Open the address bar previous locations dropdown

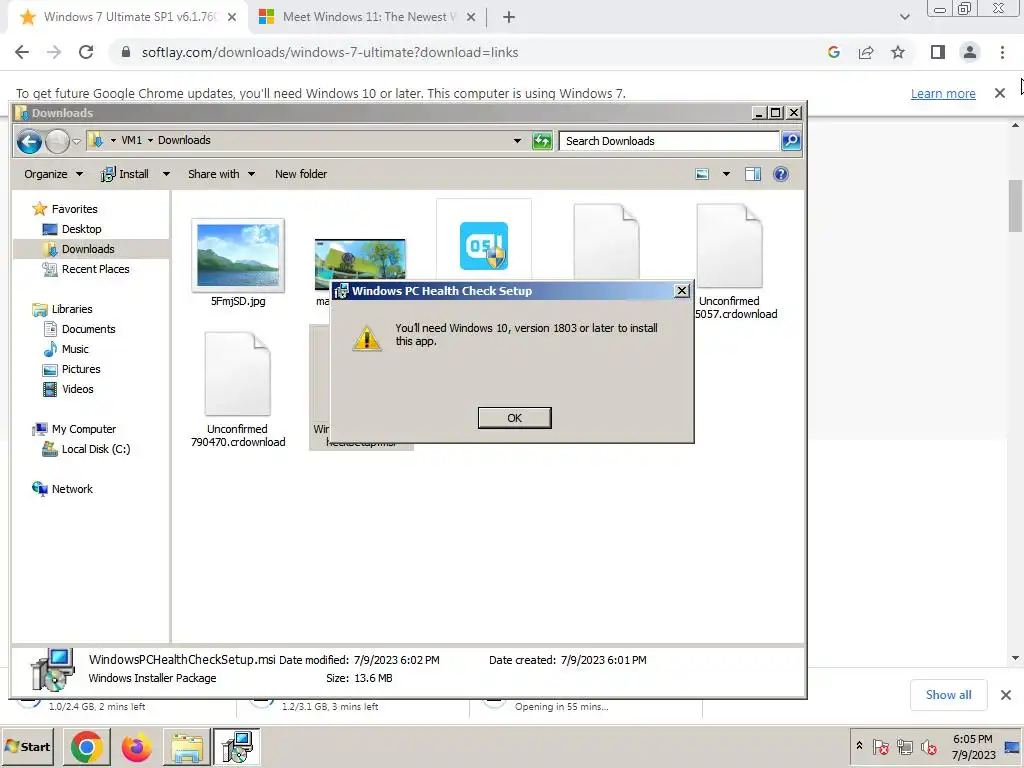(x=517, y=140)
